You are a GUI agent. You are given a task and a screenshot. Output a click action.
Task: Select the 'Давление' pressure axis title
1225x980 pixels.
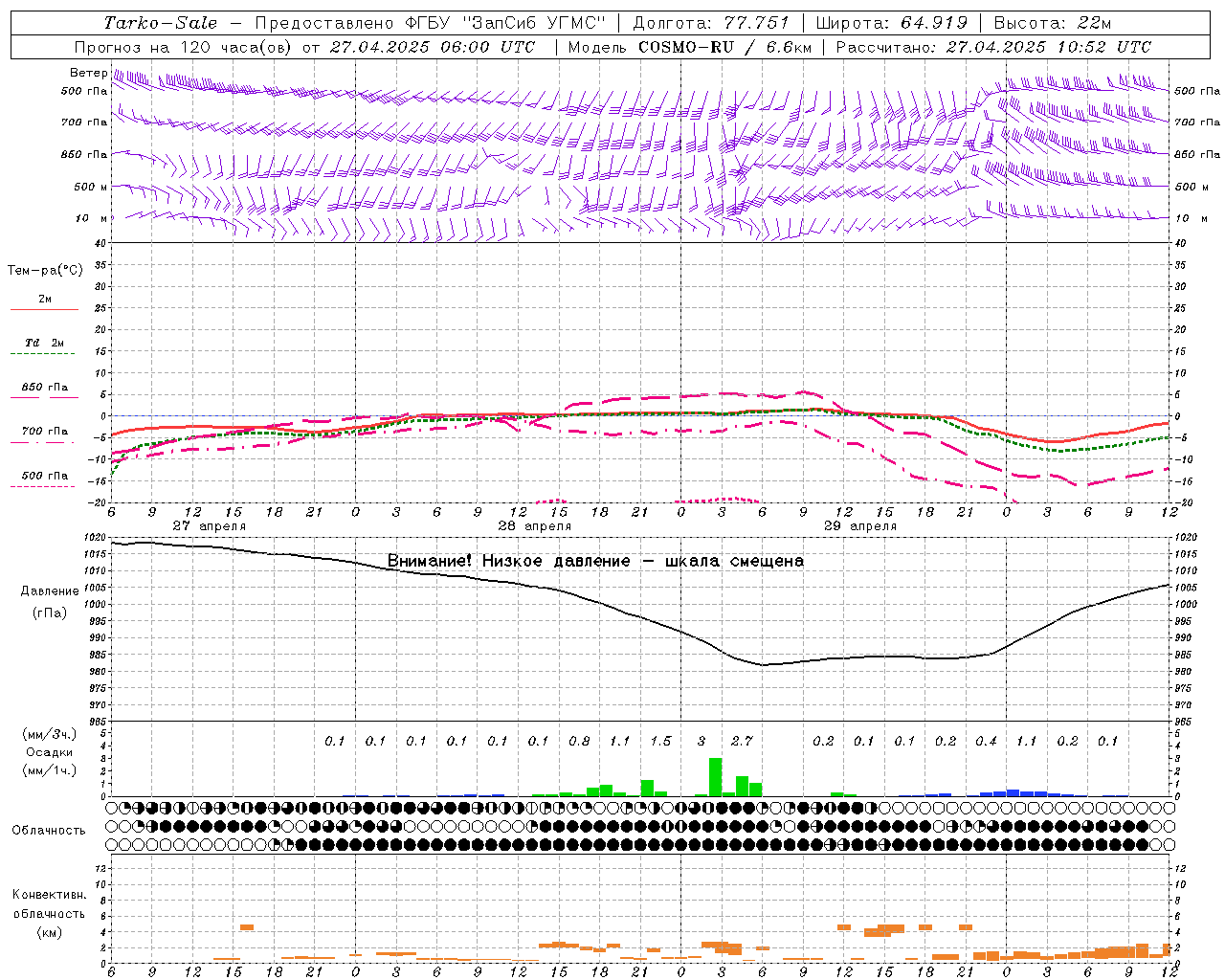(50, 591)
